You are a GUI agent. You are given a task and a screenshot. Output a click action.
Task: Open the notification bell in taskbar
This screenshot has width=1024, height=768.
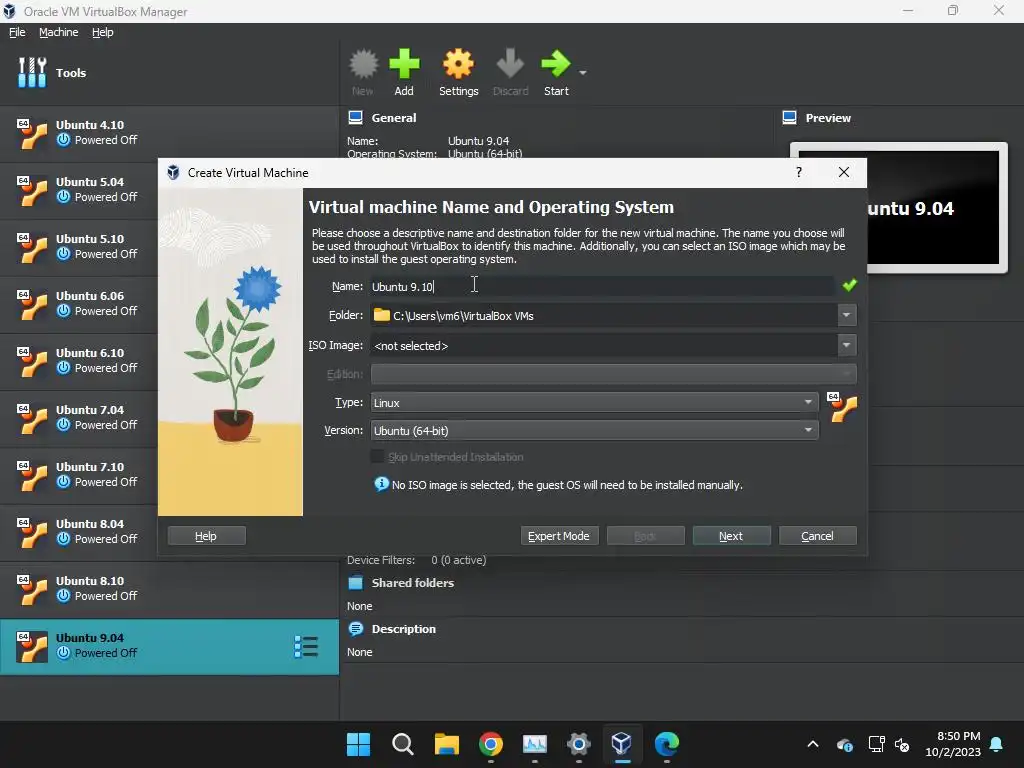tap(997, 744)
